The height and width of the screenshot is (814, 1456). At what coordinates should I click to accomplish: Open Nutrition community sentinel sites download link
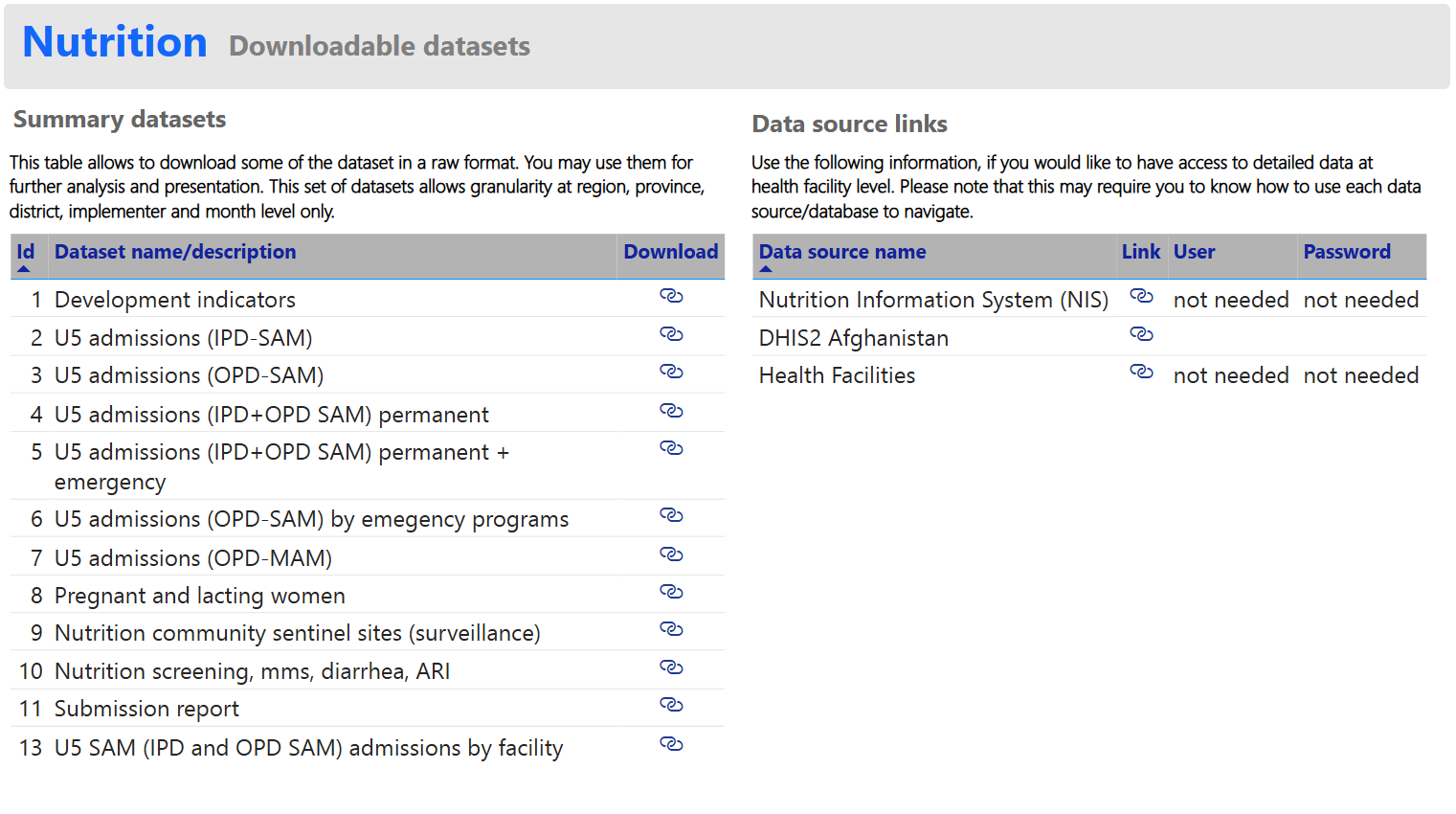pos(671,629)
